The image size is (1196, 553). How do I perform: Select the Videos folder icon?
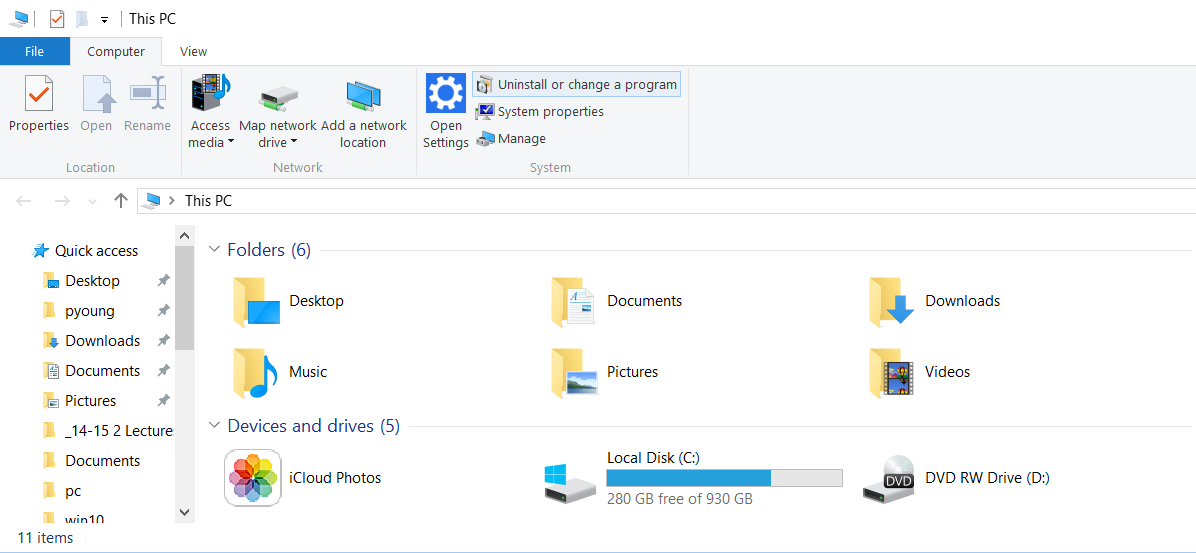click(x=892, y=373)
